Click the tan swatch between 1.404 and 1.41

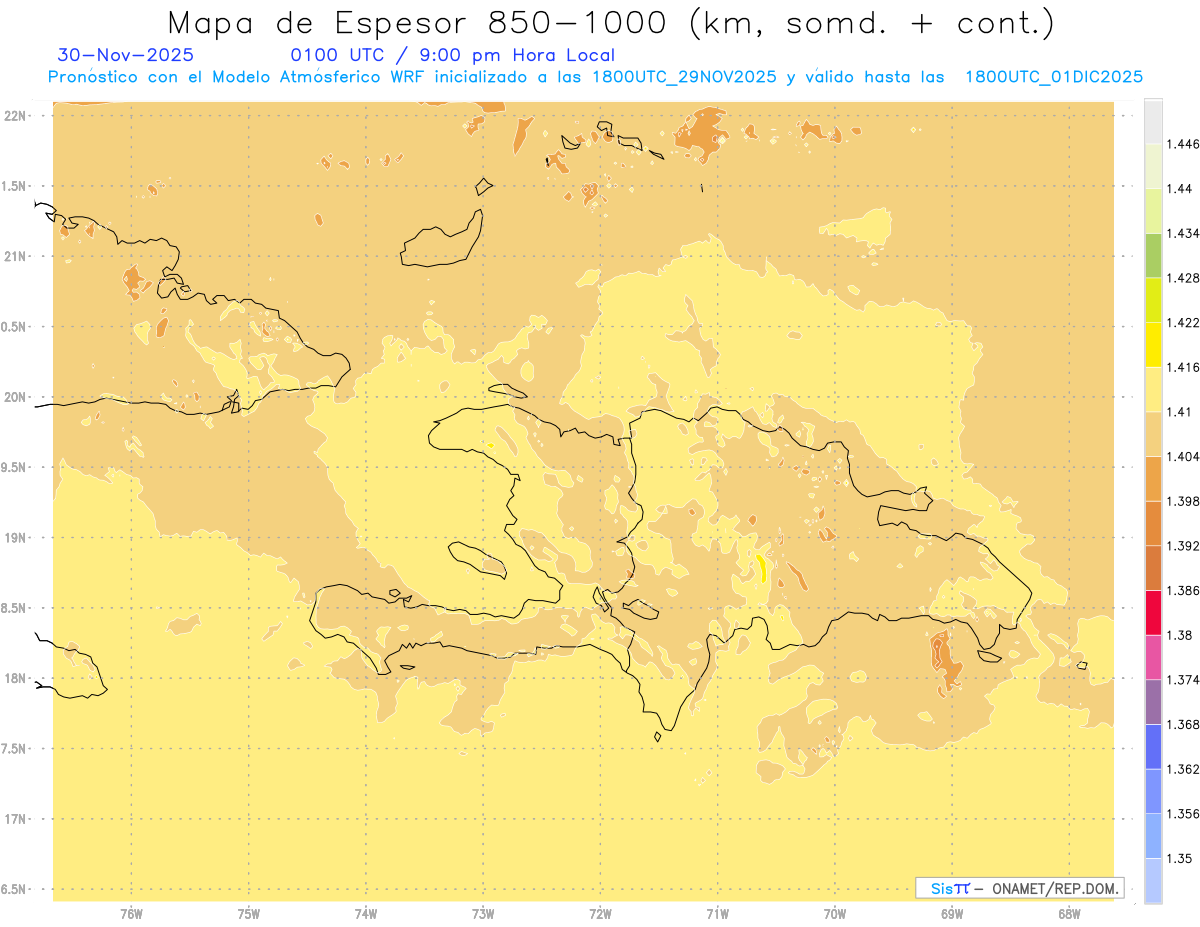1153,434
